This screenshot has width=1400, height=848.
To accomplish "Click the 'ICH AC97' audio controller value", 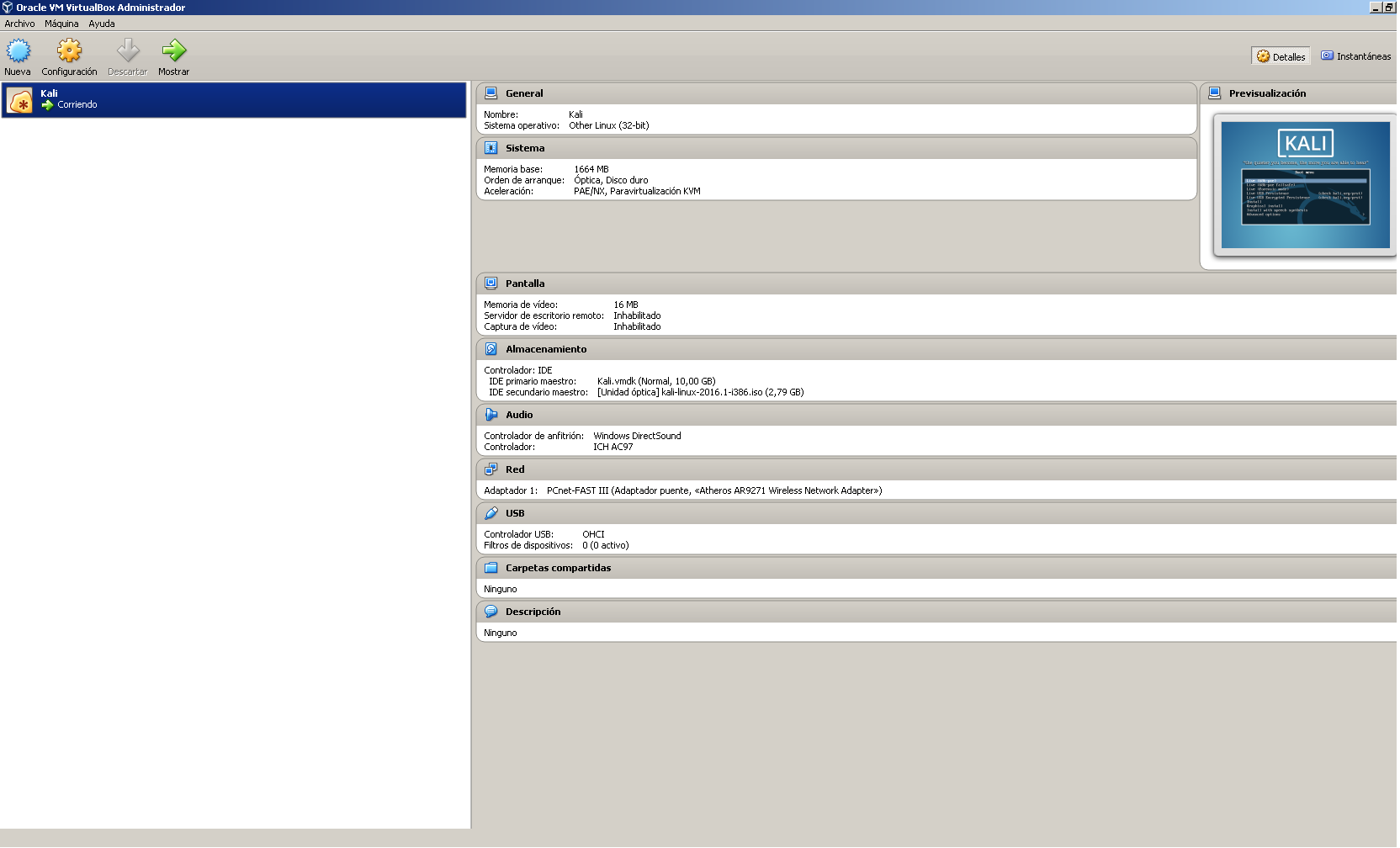I will (x=613, y=448).
